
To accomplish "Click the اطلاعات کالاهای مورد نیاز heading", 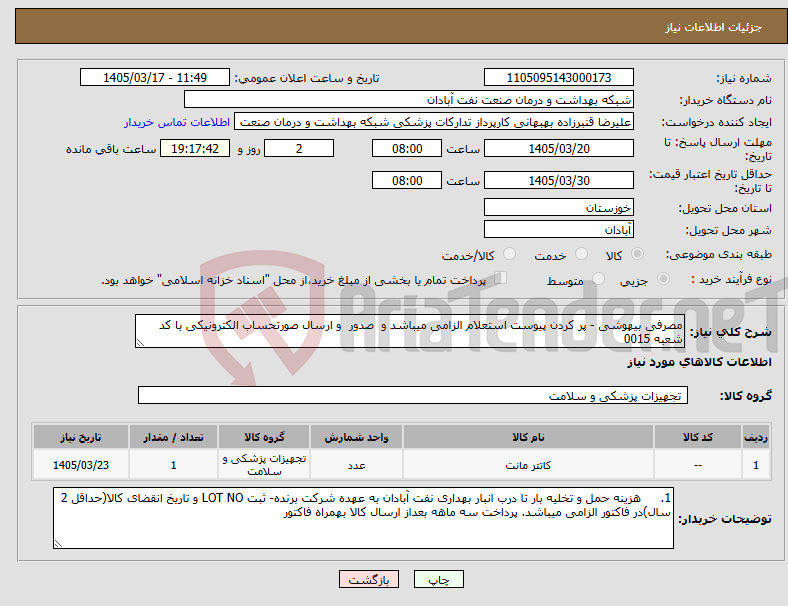I will pyautogui.click(x=699, y=362).
